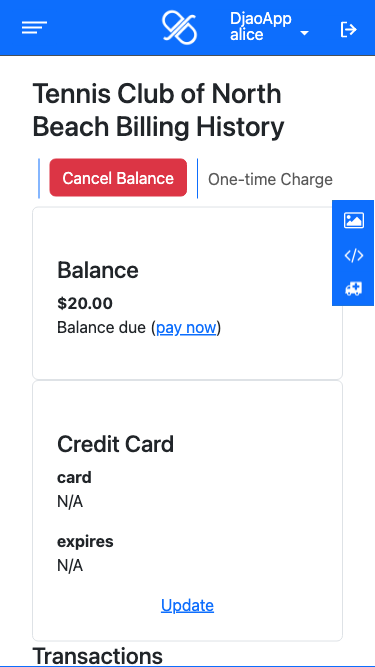Open the code editor panel icon

pyautogui.click(x=354, y=256)
